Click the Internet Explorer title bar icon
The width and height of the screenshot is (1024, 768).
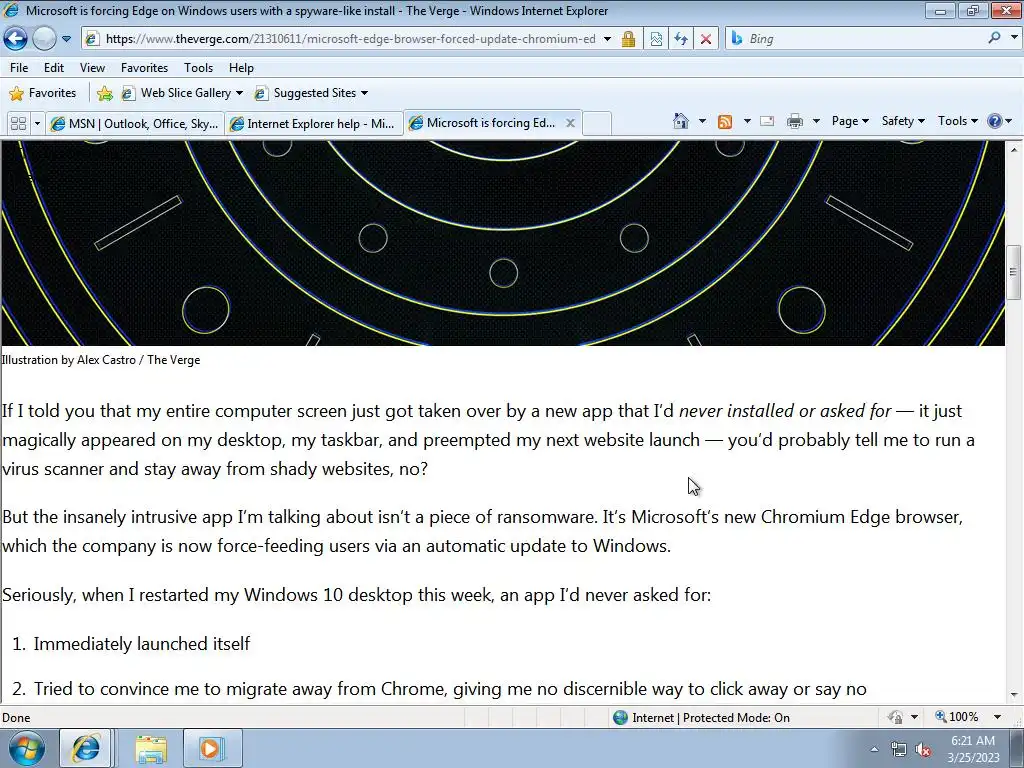[11, 10]
